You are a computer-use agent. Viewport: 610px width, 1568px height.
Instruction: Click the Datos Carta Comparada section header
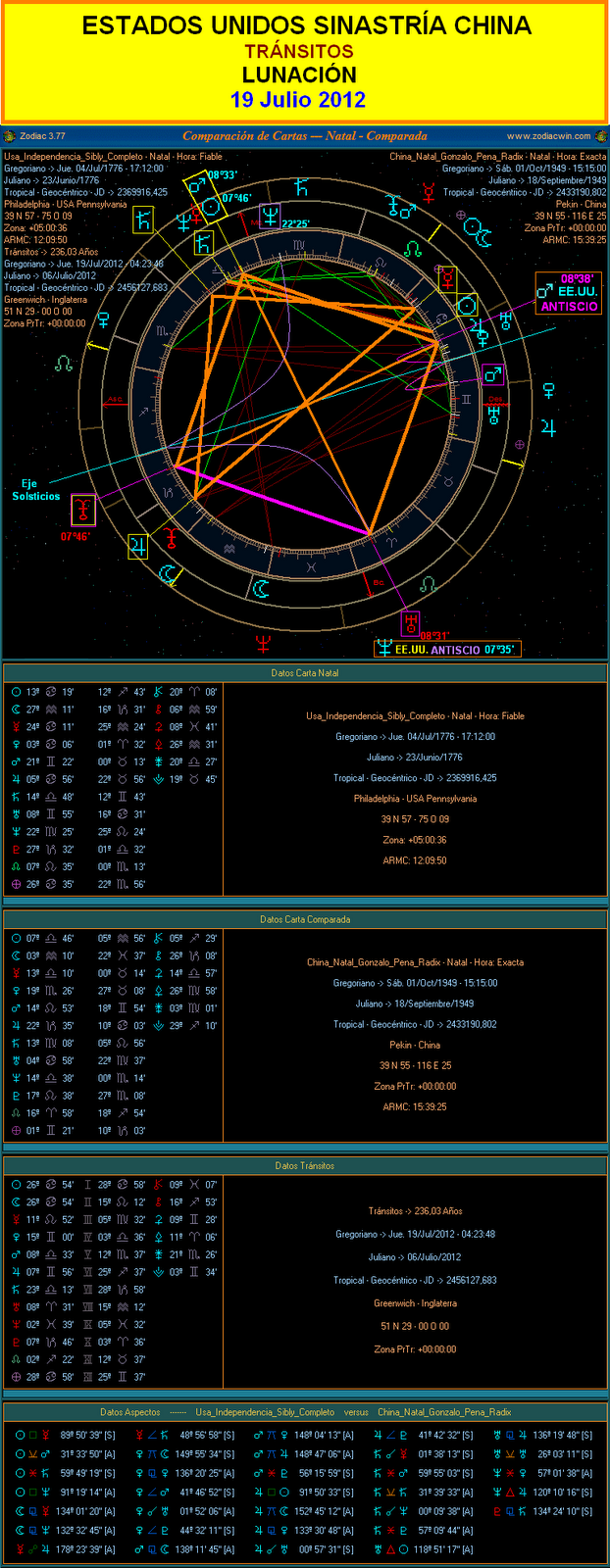pyautogui.click(x=305, y=919)
